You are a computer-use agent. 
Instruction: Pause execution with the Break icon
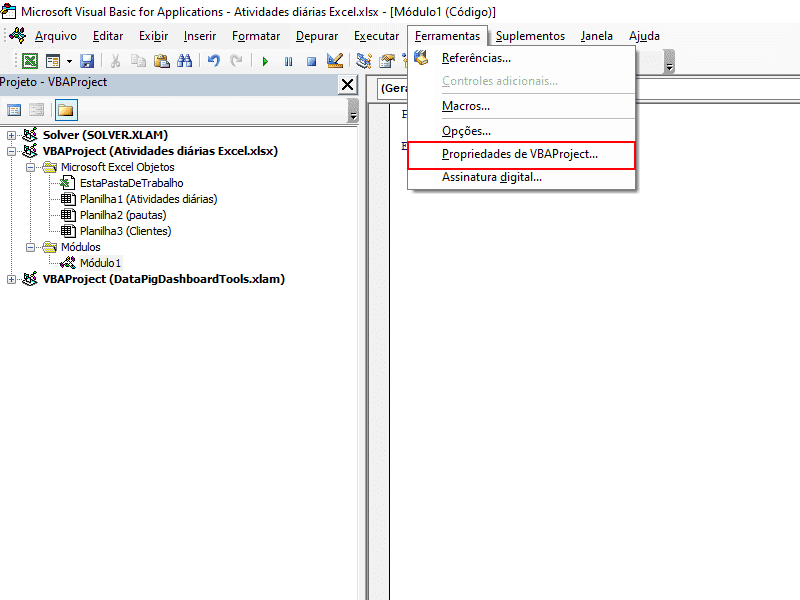[x=288, y=61]
